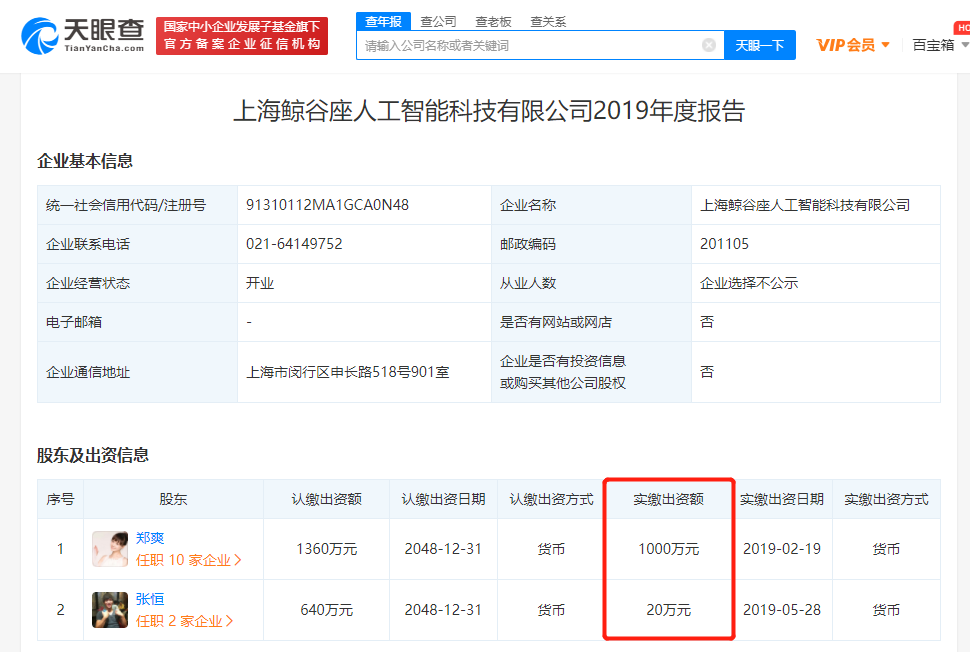Select 企业选择不公示 employee count value
This screenshot has width=970, height=652.
749,283
